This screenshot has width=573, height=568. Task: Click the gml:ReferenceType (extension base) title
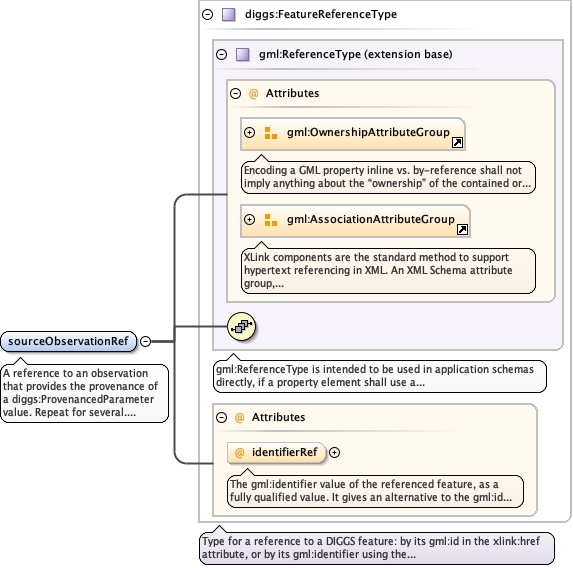(x=356, y=54)
